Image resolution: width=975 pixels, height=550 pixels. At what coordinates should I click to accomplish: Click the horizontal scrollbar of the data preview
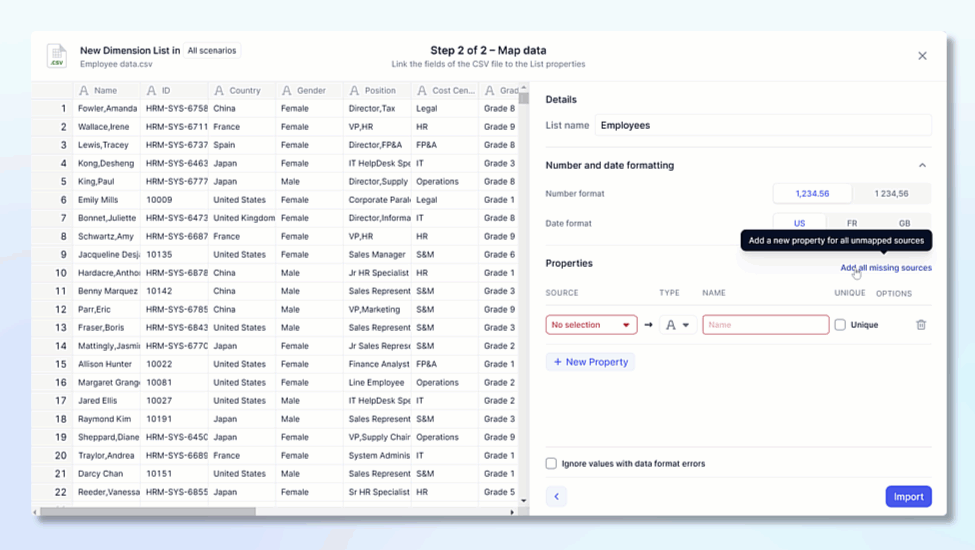click(147, 511)
